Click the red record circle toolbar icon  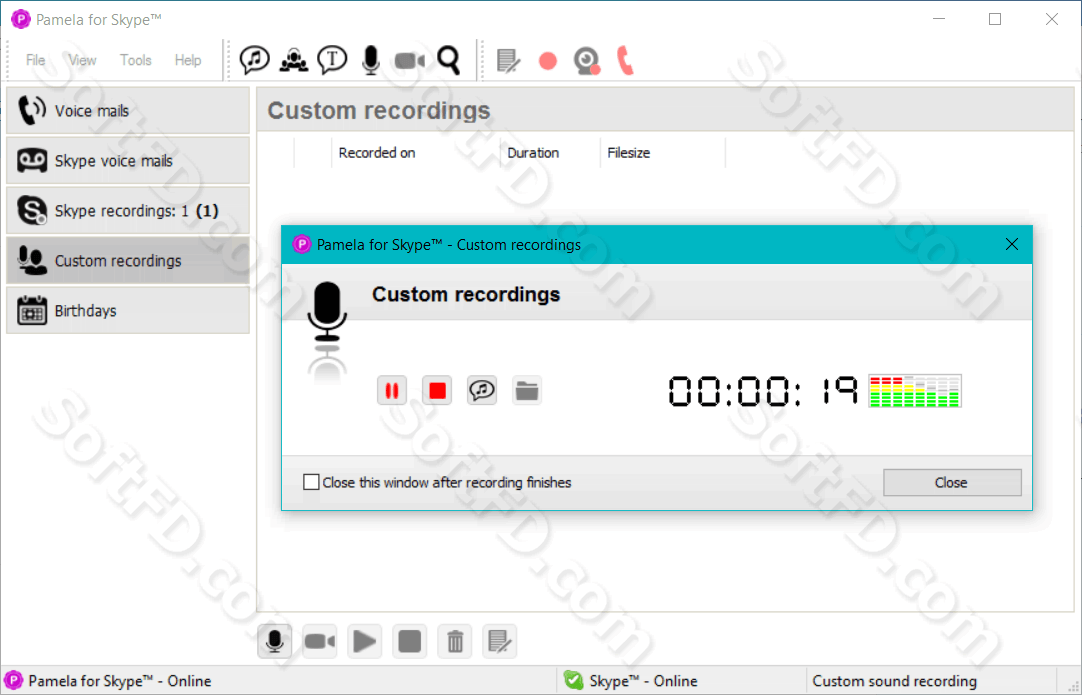[x=548, y=61]
